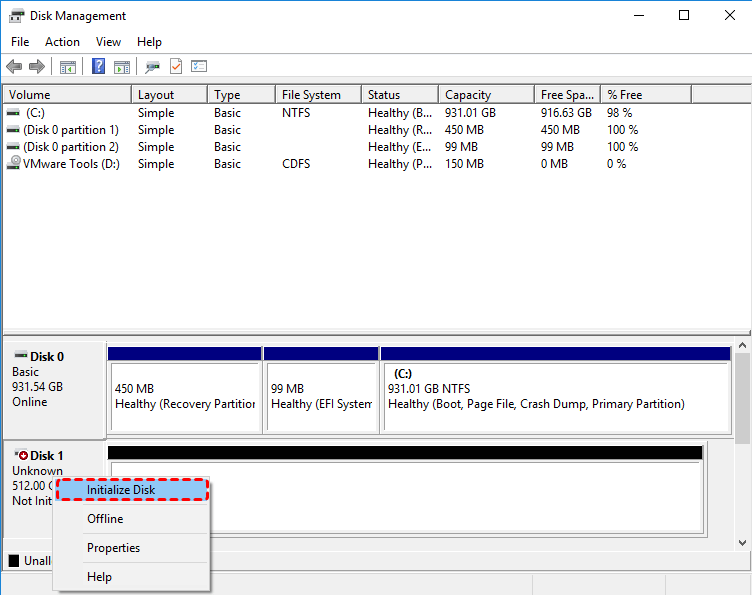Click the Show/Hide Console Tree icon
The height and width of the screenshot is (595, 752).
pyautogui.click(x=68, y=67)
